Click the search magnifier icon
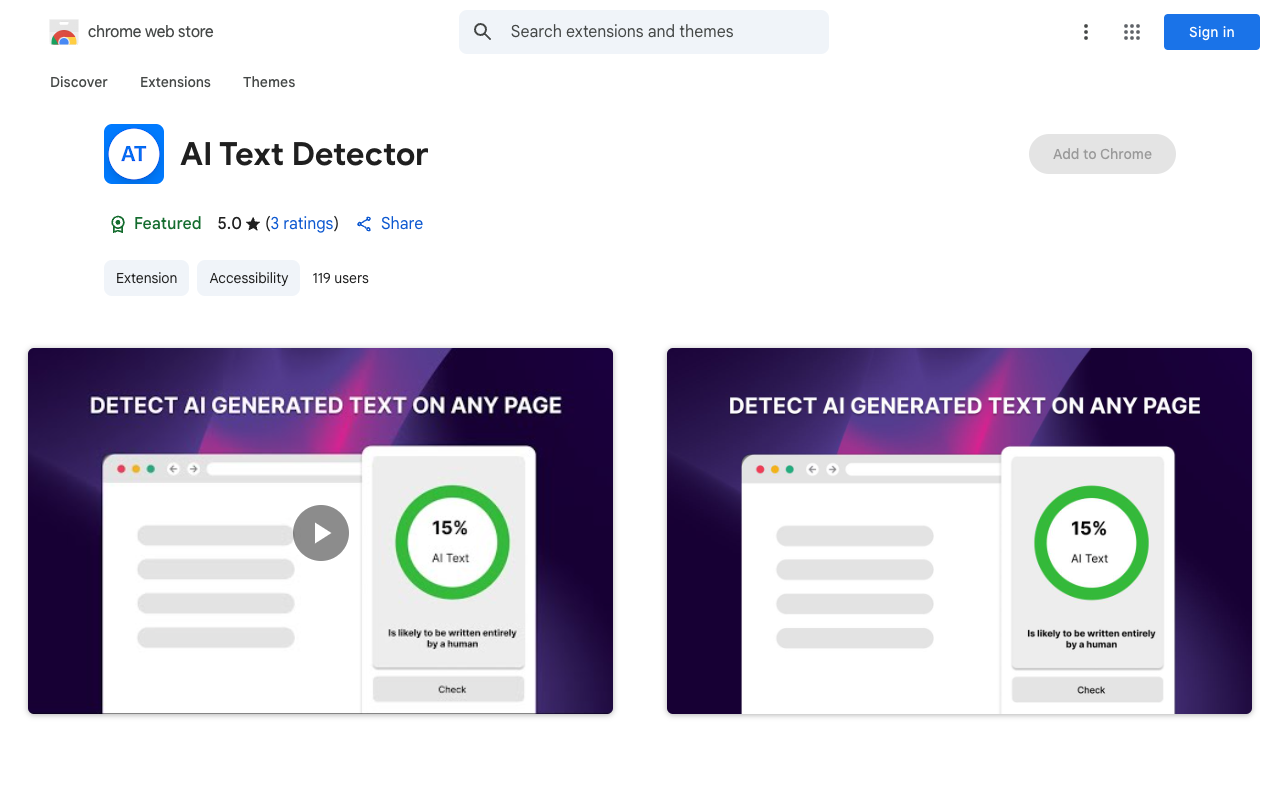1280x800 pixels. point(483,32)
